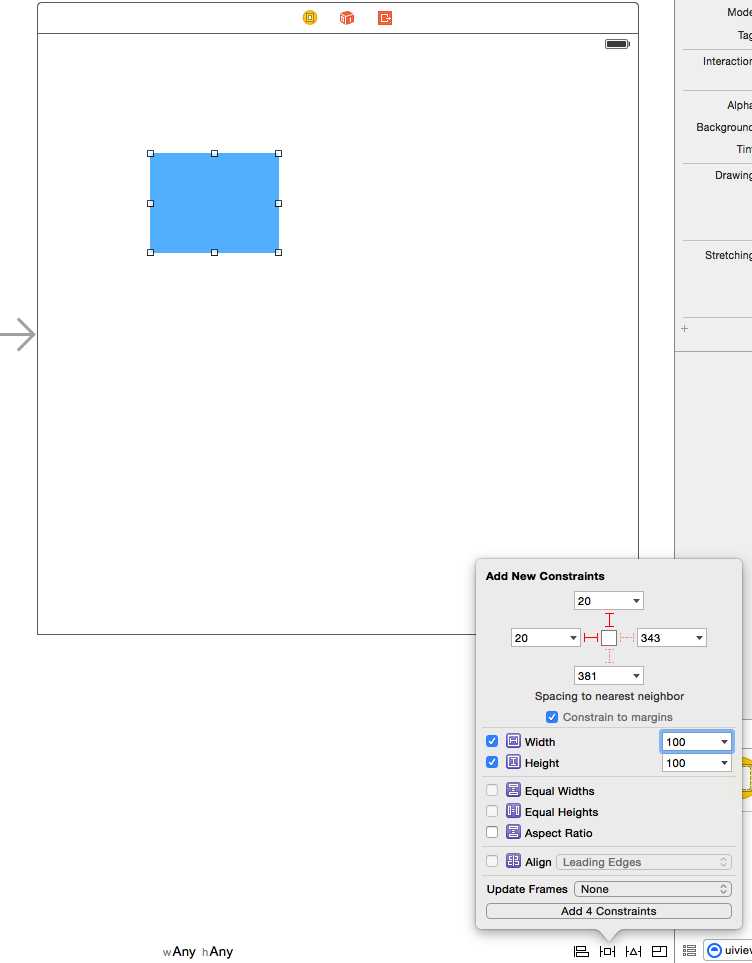Click the wAny hAny size class control
This screenshot has width=752, height=963.
pyautogui.click(x=198, y=951)
